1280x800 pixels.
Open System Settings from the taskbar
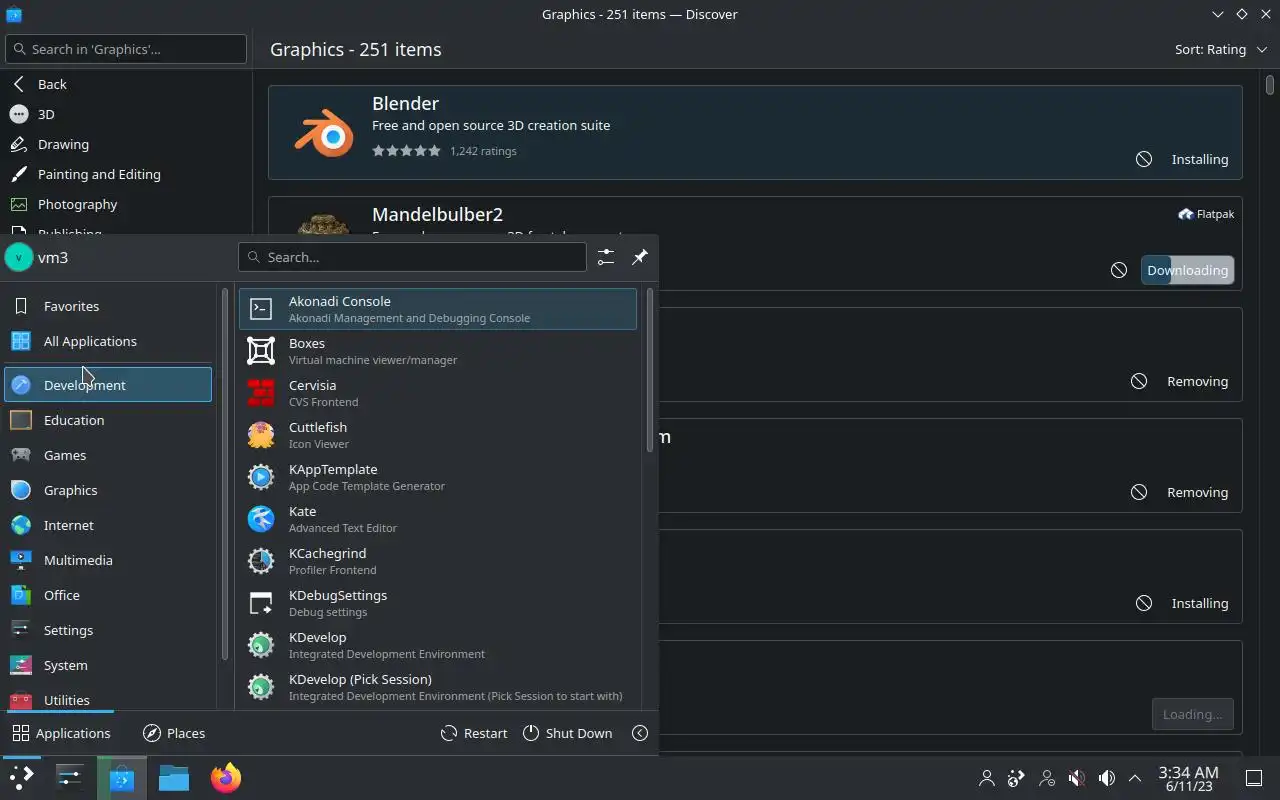click(70, 777)
